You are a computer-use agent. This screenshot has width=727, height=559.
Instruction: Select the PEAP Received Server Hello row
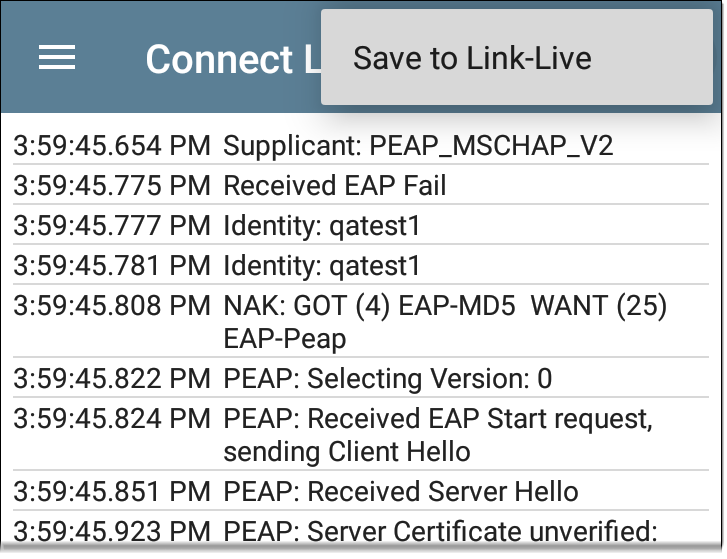tap(361, 491)
